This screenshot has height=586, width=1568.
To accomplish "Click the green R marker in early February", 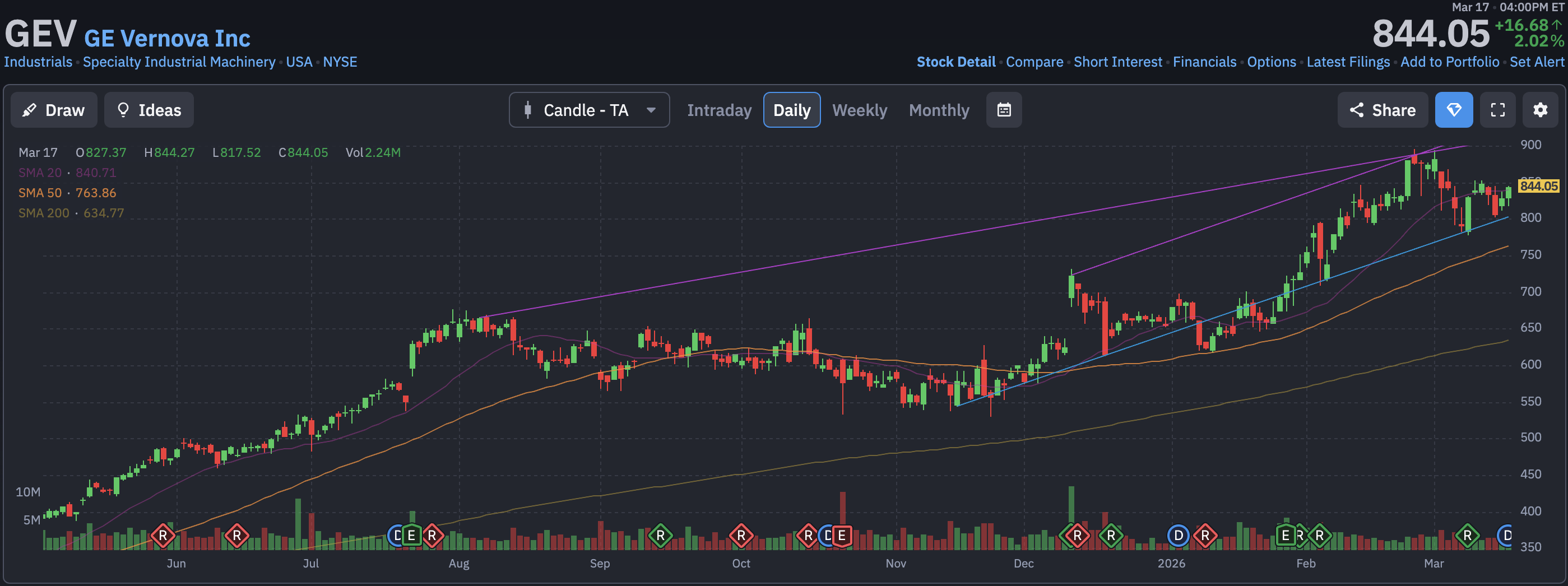I will pyautogui.click(x=1319, y=536).
